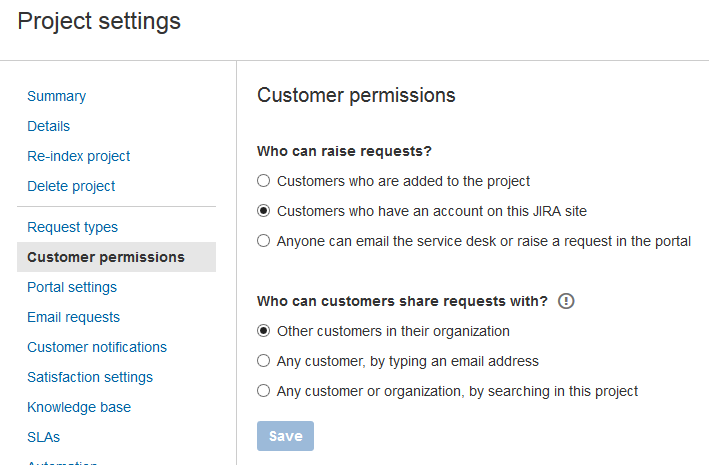Screen dimensions: 709x465
Task: Open Request types settings
Action: click(x=72, y=227)
